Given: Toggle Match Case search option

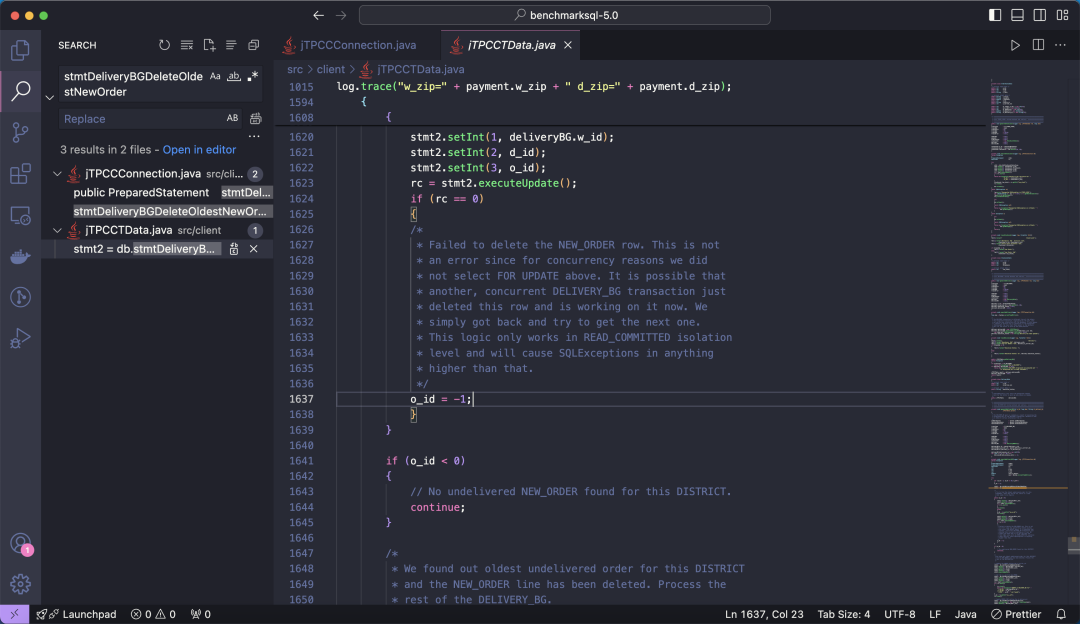Looking at the screenshot, I should (x=215, y=76).
